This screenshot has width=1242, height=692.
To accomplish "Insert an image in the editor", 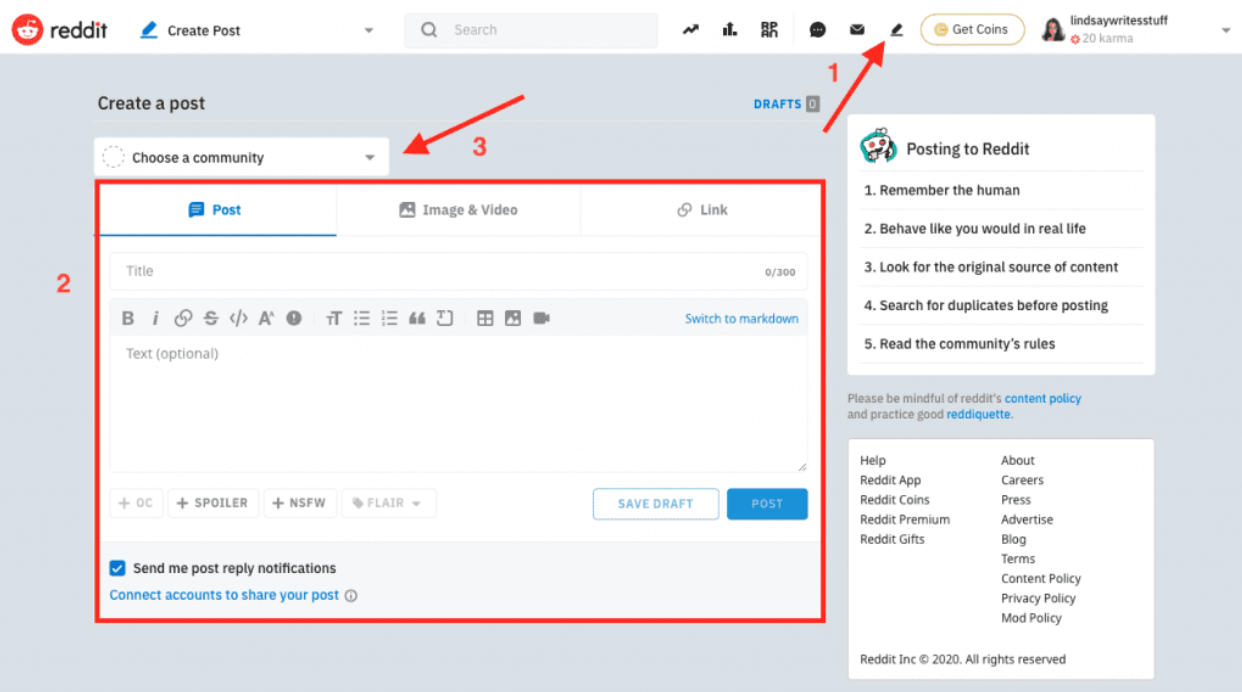I will click(513, 318).
